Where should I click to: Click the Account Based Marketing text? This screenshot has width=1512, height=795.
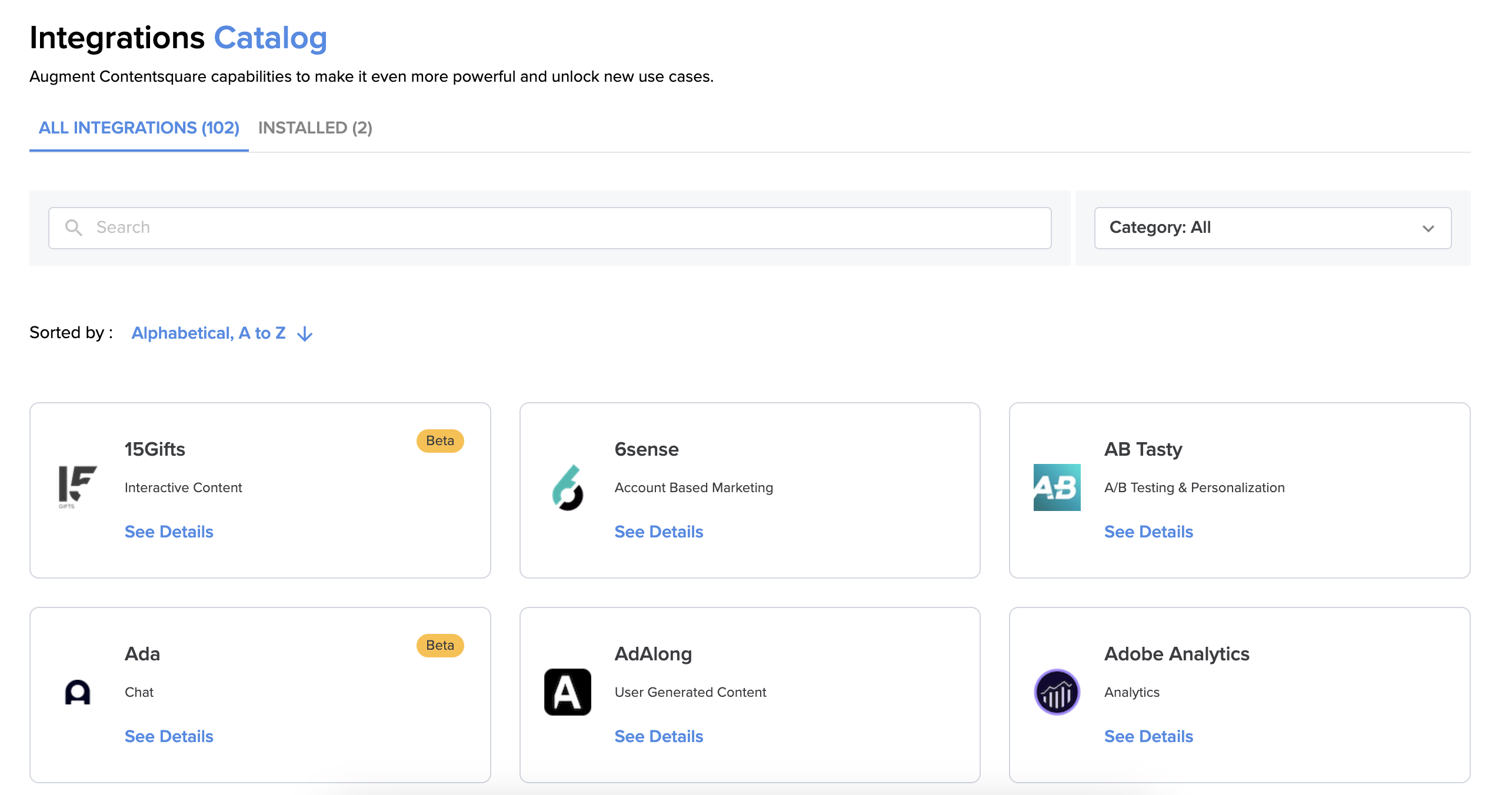tap(694, 487)
